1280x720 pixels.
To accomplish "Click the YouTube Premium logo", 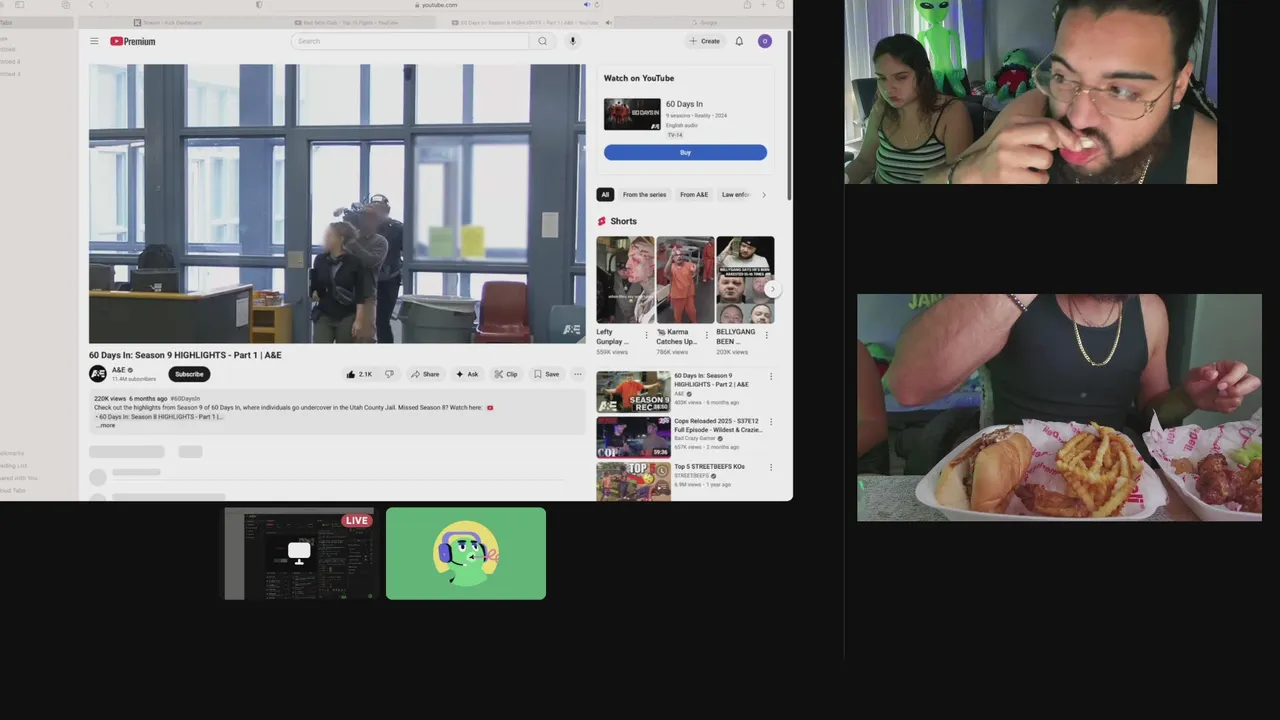I will click(x=133, y=41).
